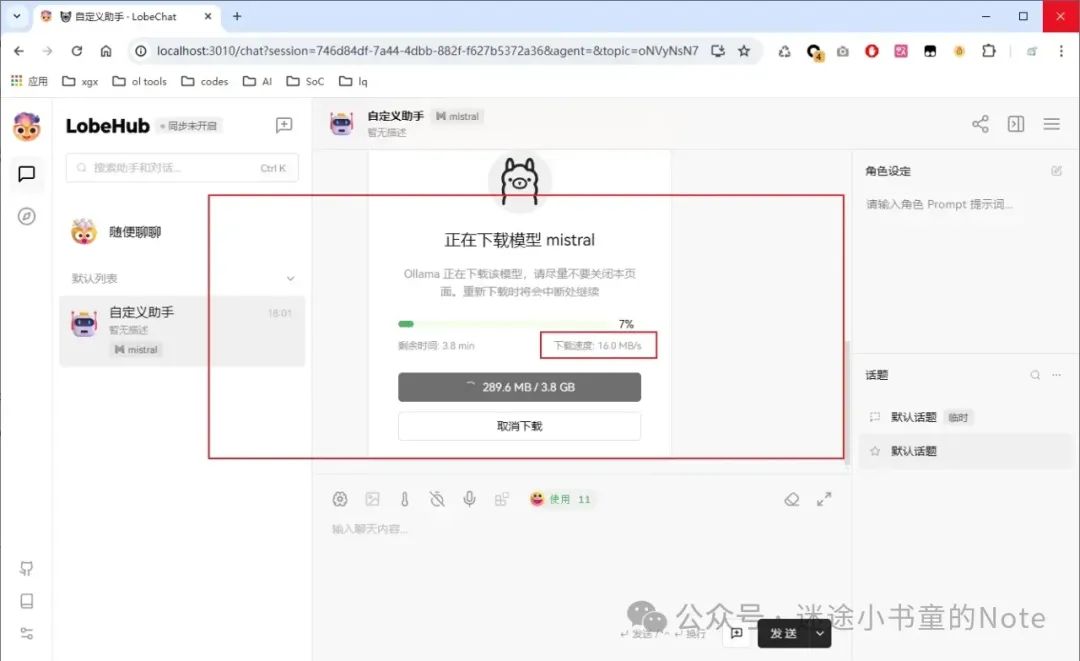The image size is (1080, 661).
Task: Open the 应用 apps shortcut
Action: 29,81
